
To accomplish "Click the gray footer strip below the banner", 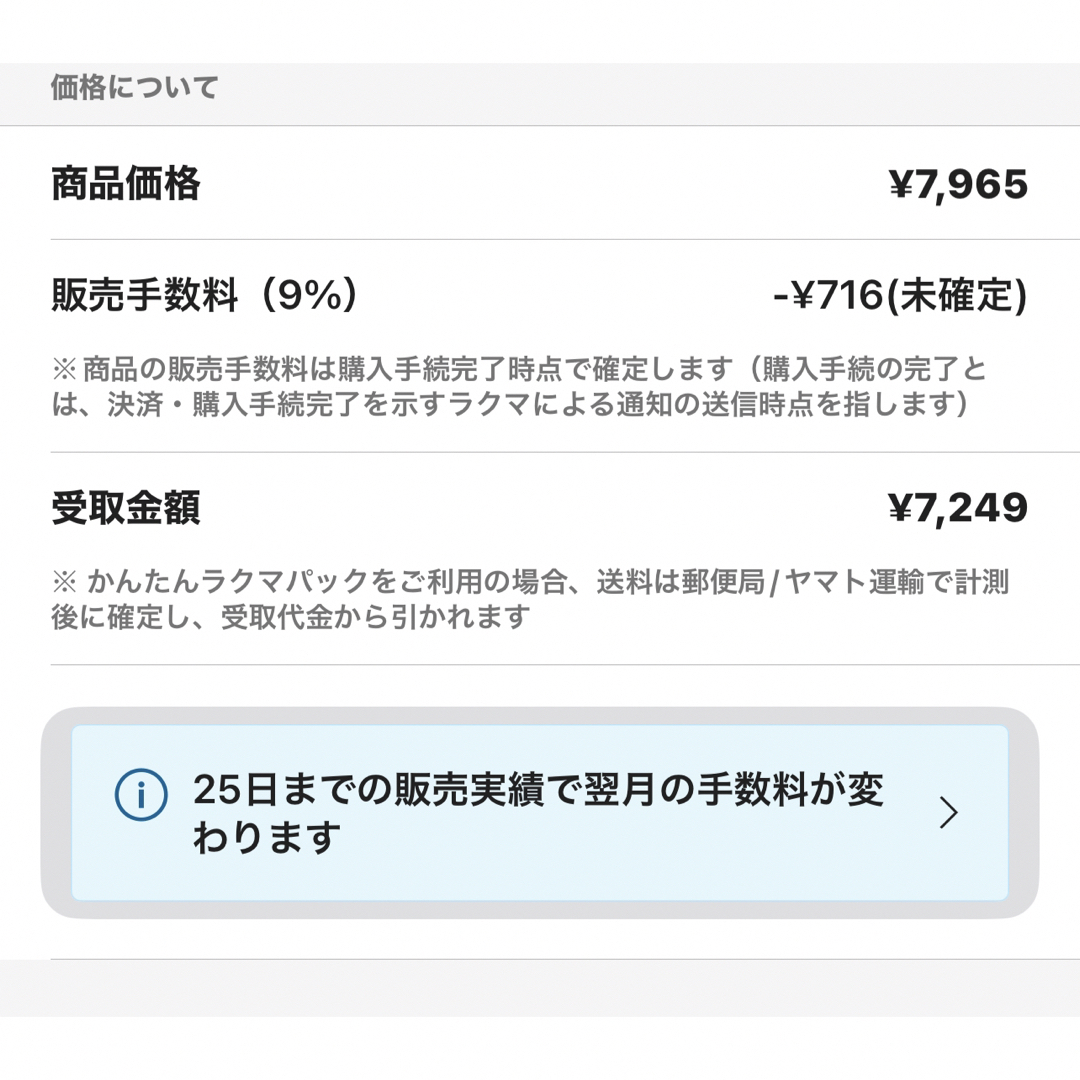I will tap(540, 988).
